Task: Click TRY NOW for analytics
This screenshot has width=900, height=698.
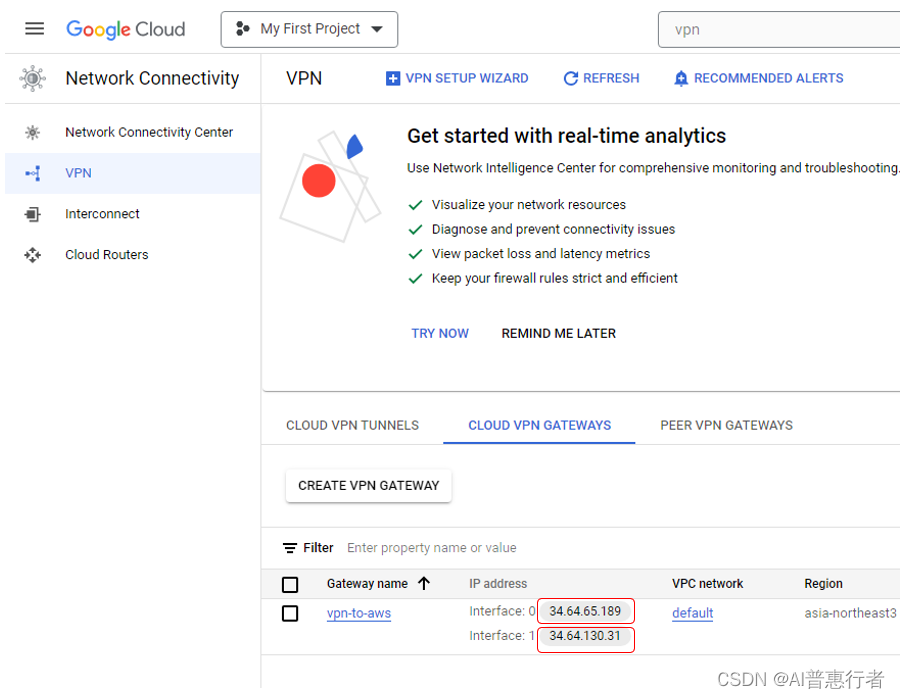Action: [x=440, y=334]
